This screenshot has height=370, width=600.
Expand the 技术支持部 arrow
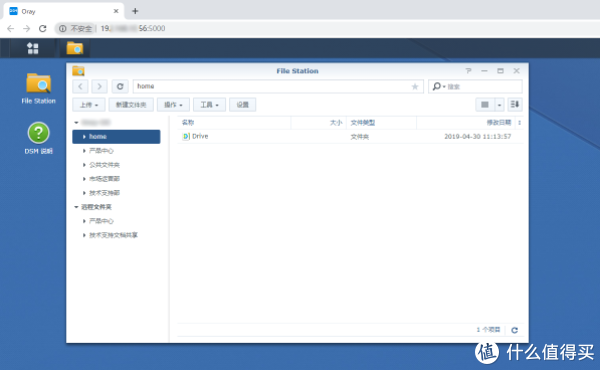click(x=84, y=193)
